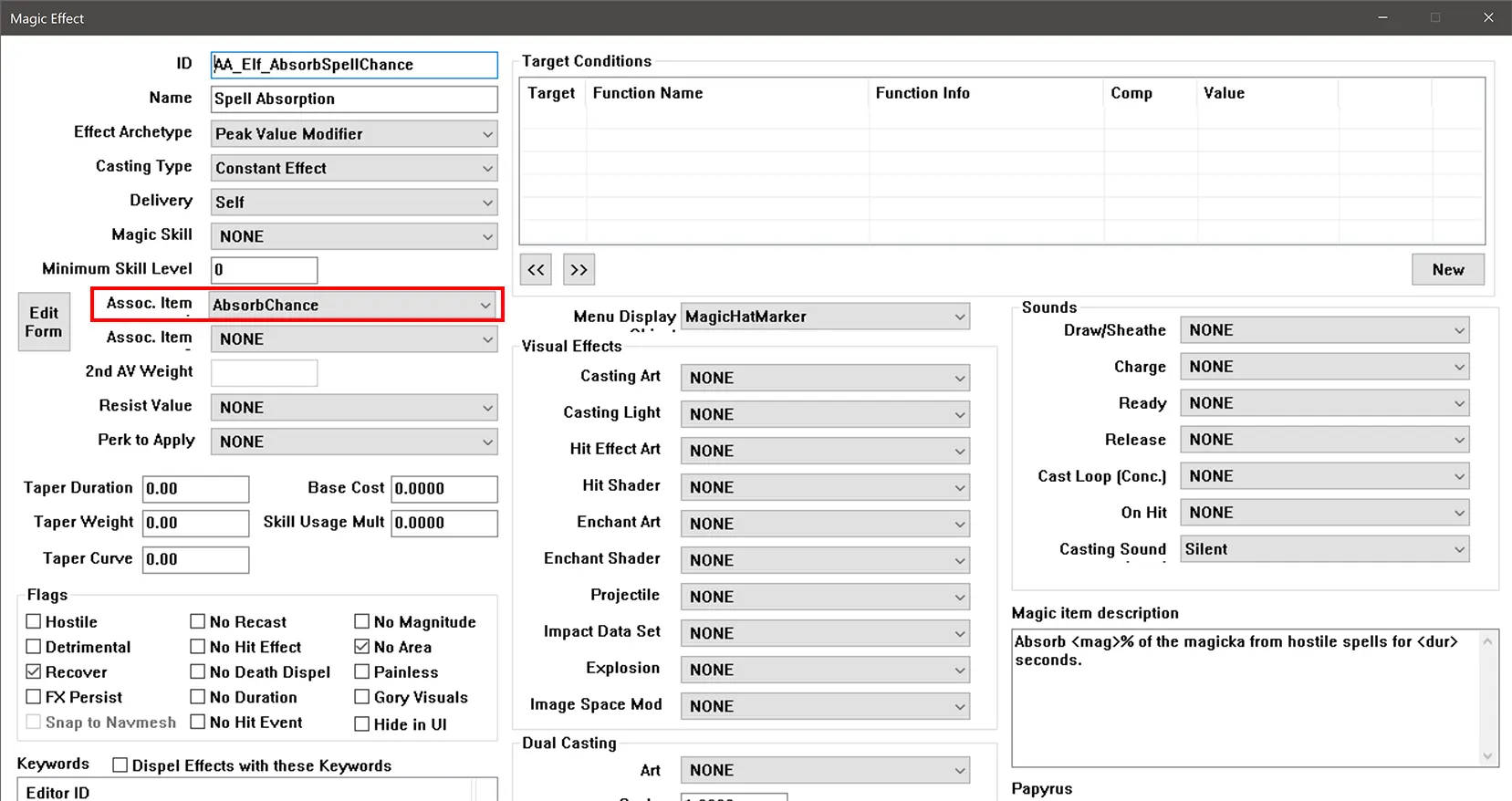Open the Image Space Mod dropdown
Screen dimensions: 1512x801
[x=826, y=706]
